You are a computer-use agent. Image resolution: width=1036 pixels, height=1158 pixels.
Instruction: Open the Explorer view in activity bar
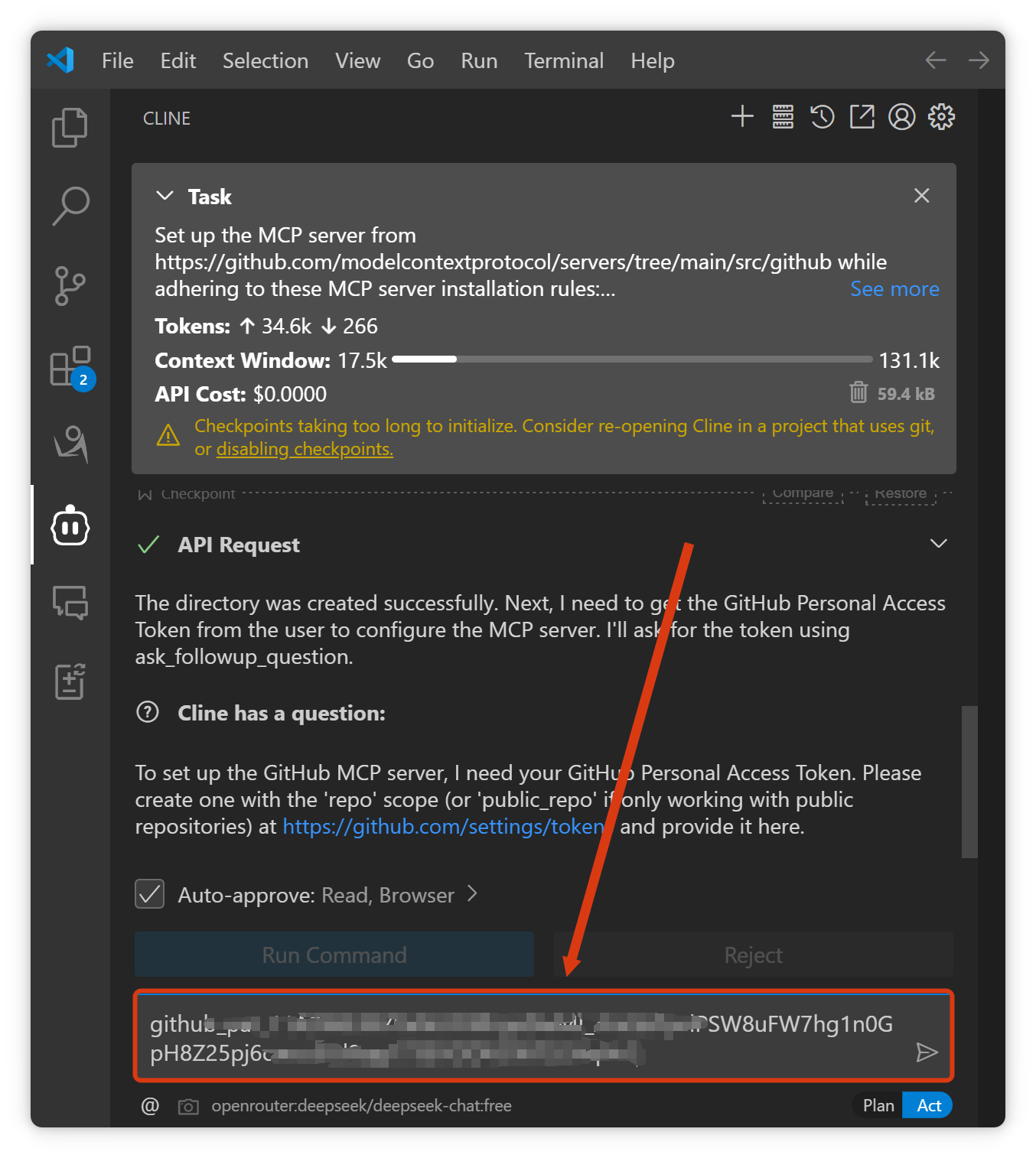[x=70, y=127]
